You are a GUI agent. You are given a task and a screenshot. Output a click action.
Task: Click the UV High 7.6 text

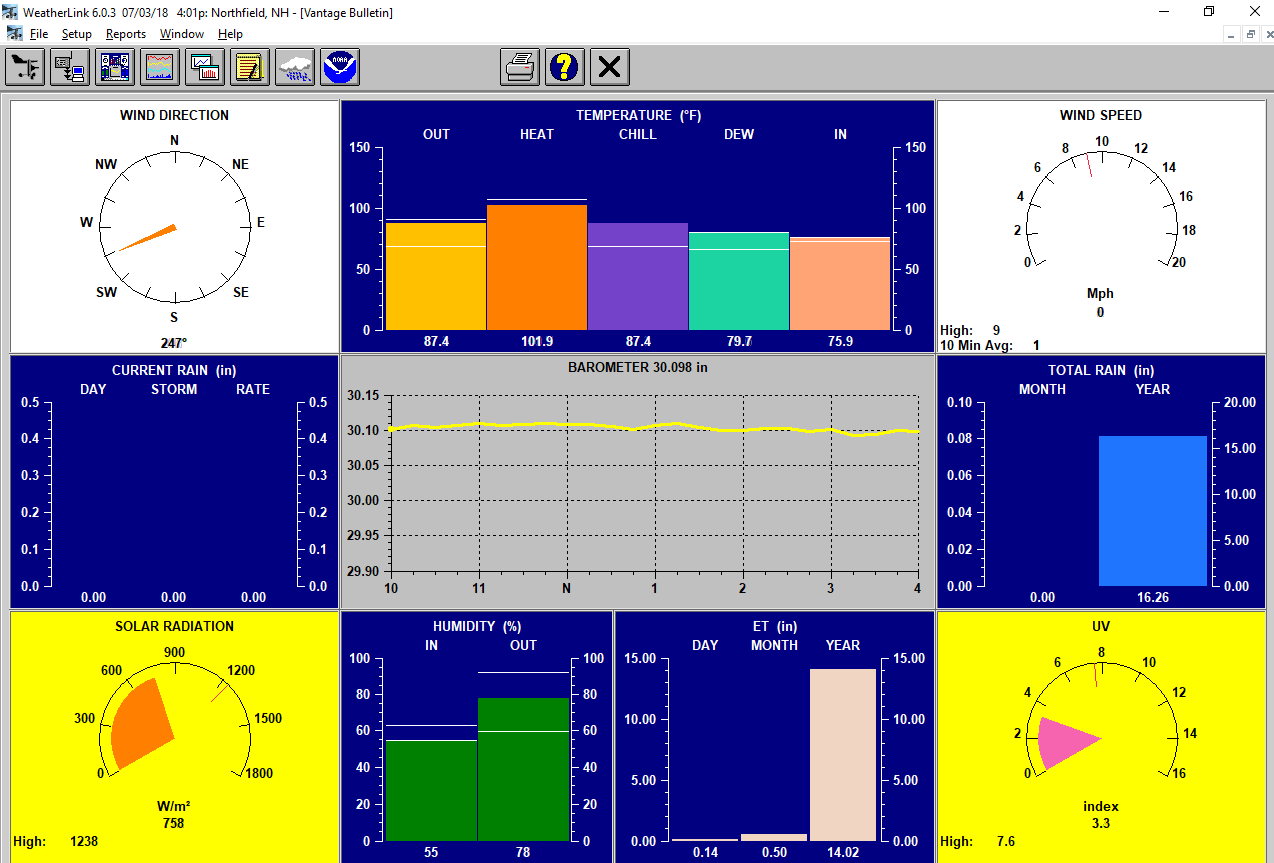click(x=978, y=841)
